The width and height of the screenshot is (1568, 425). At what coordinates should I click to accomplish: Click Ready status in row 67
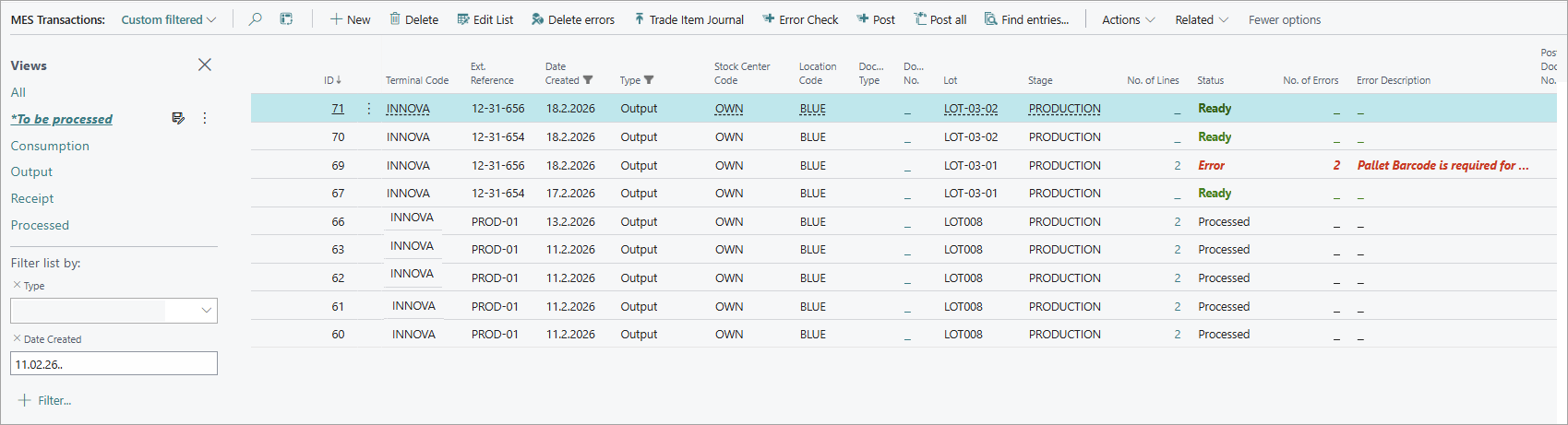(1215, 193)
